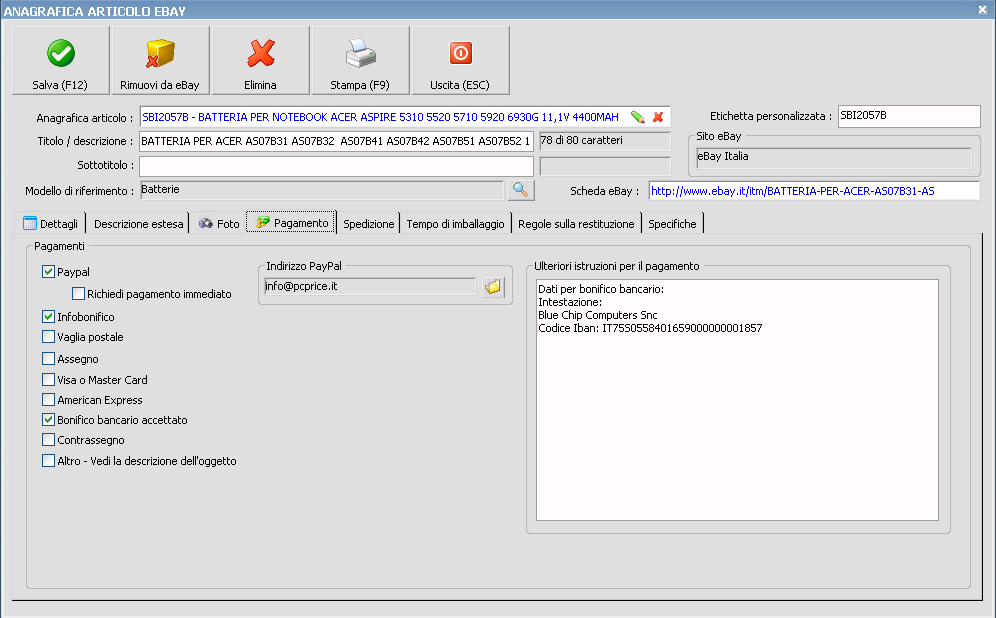Go to the Spedizione tab

pos(368,224)
